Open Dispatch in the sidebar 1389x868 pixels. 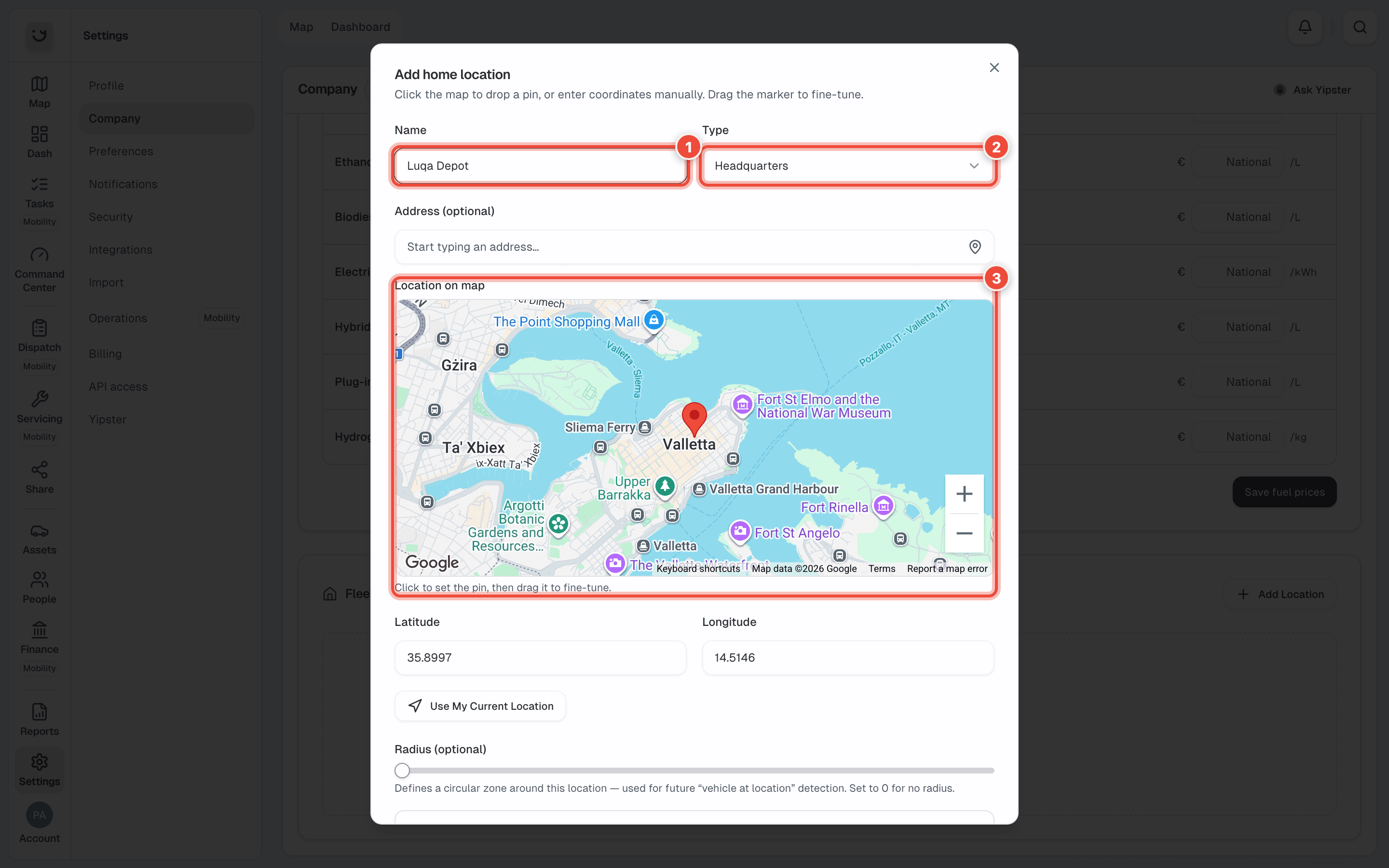pyautogui.click(x=39, y=335)
